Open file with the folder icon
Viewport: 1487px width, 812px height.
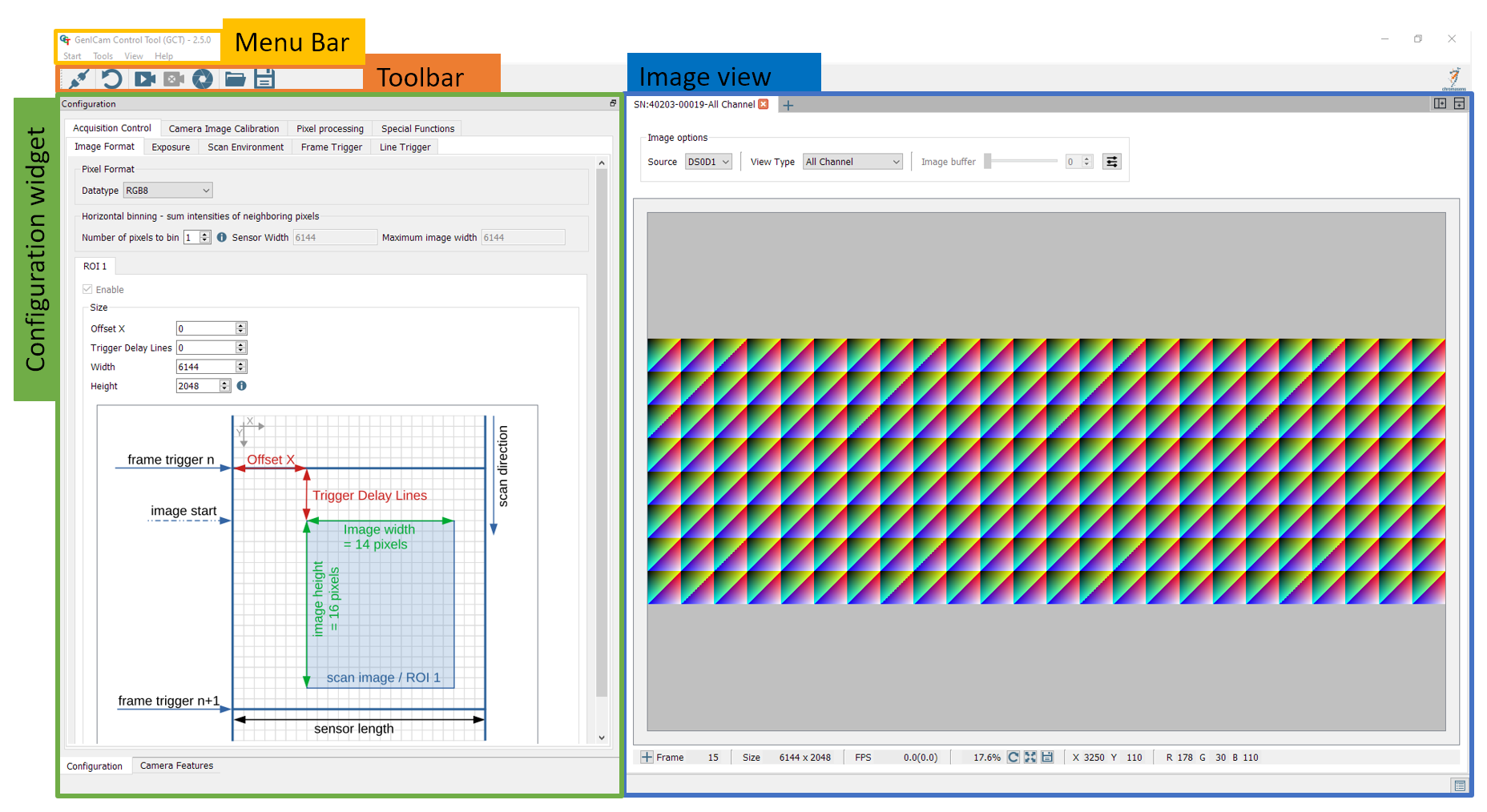235,78
